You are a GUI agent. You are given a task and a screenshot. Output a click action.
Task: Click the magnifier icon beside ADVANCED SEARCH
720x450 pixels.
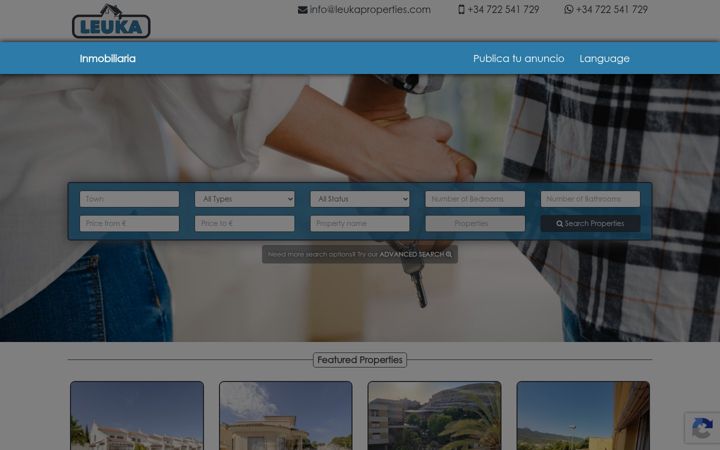point(449,254)
